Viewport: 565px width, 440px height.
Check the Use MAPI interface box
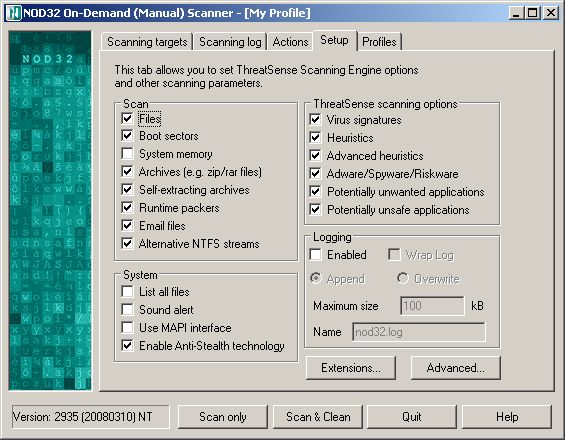[x=127, y=328]
